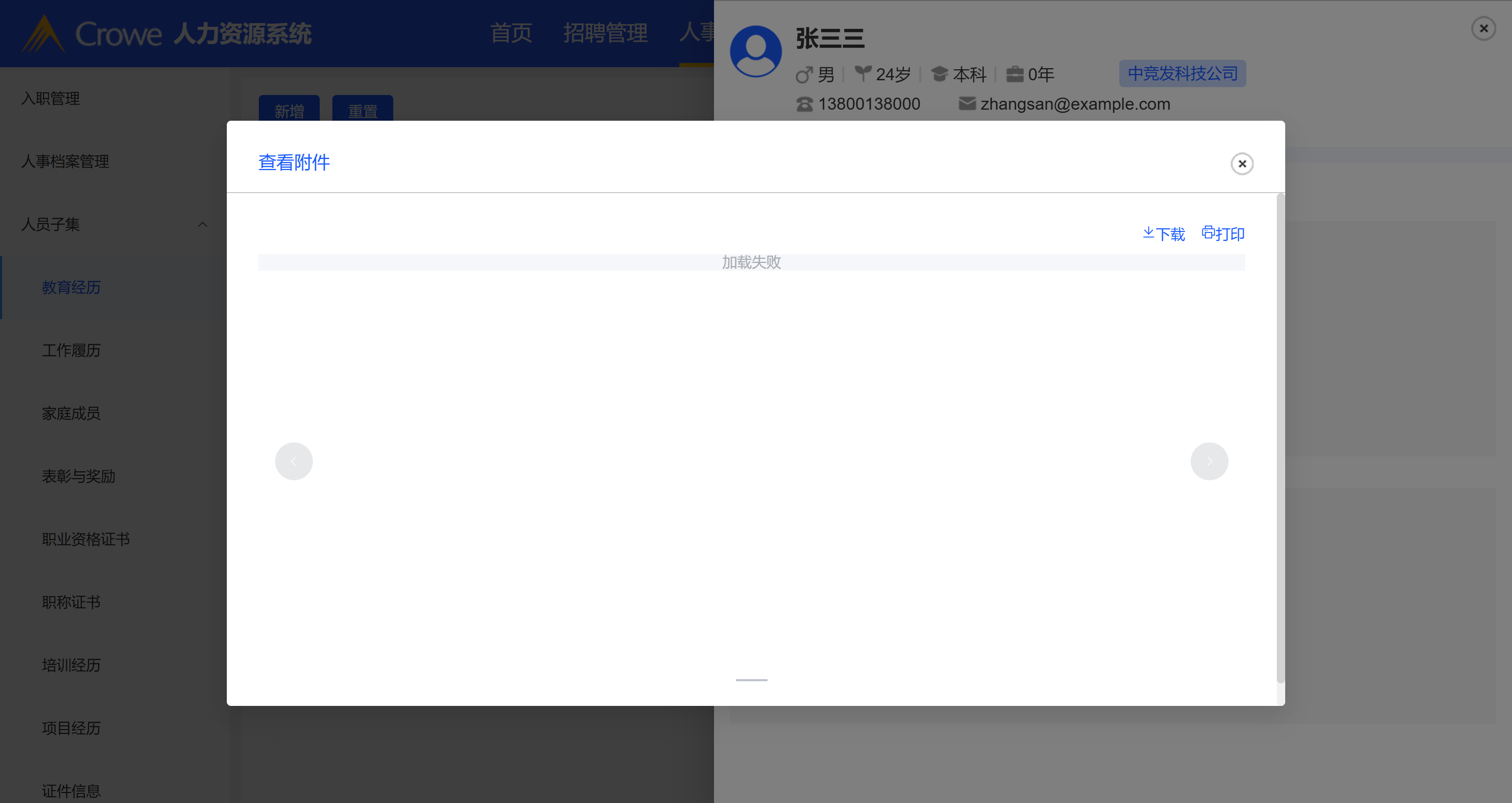Go to next attachment with right arrow
Screen dimensions: 1512x803
point(1209,461)
